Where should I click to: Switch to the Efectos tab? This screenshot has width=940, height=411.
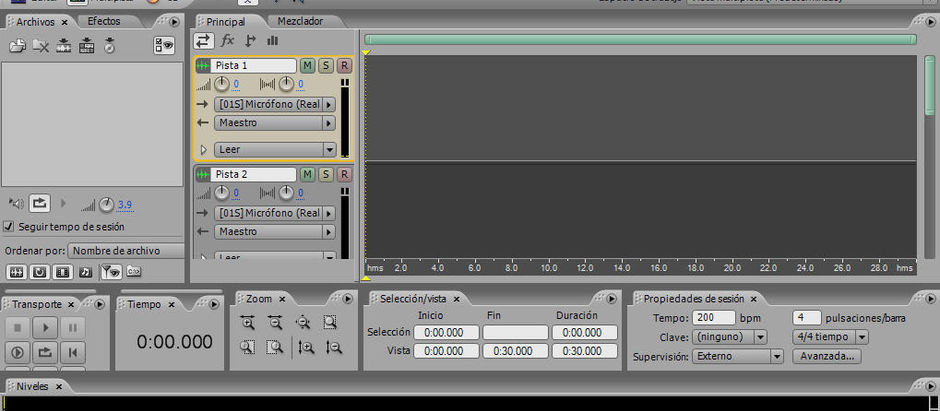tap(104, 21)
